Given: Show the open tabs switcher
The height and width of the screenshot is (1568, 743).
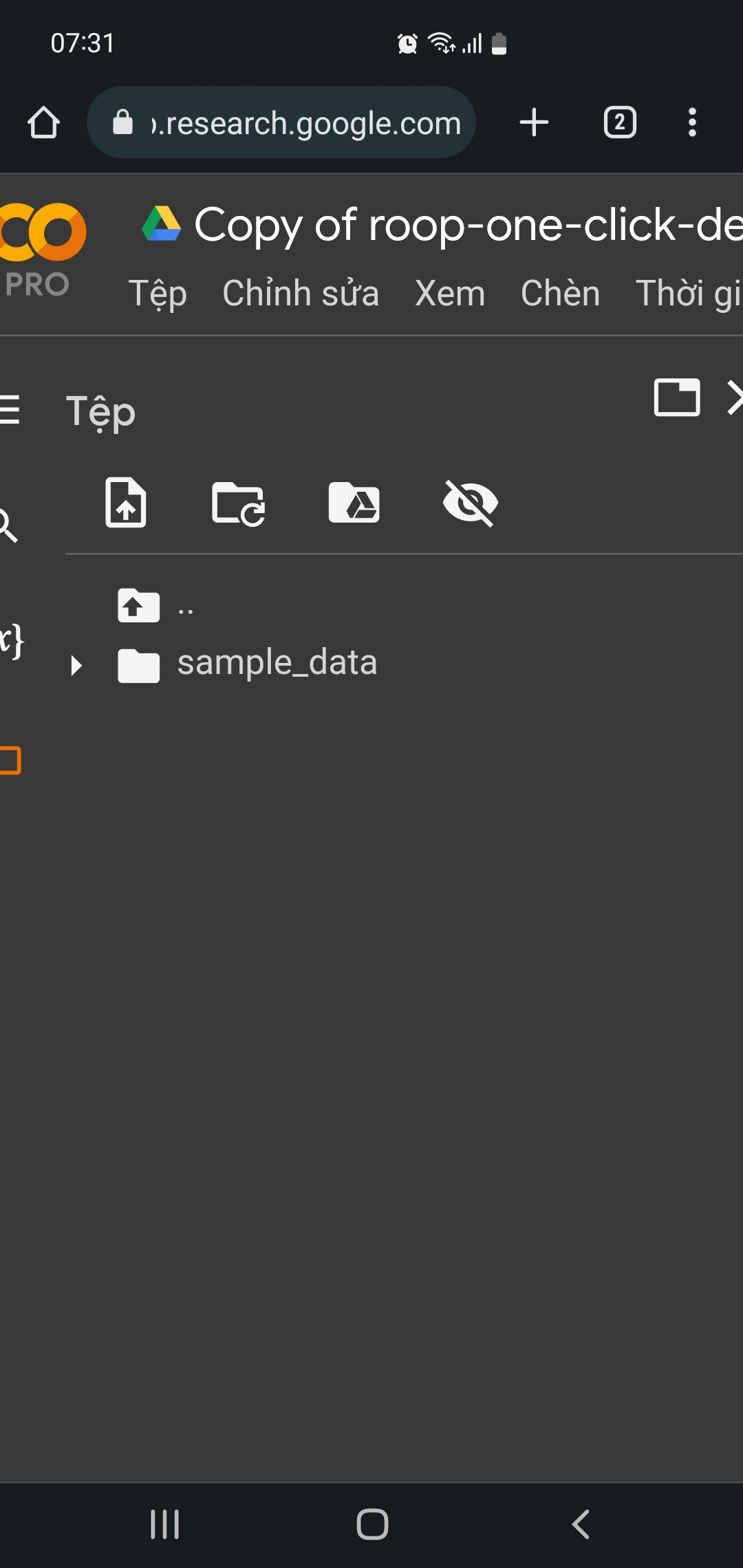Looking at the screenshot, I should [x=620, y=123].
